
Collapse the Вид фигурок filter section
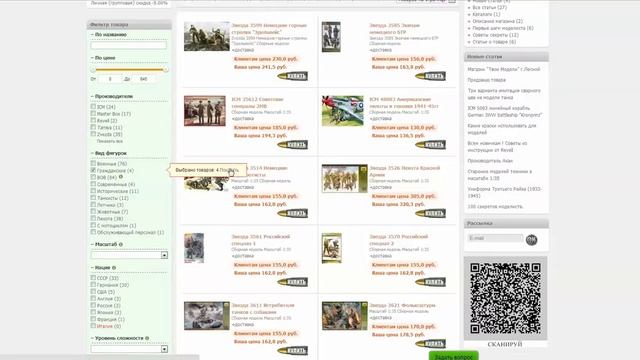pos(109,153)
